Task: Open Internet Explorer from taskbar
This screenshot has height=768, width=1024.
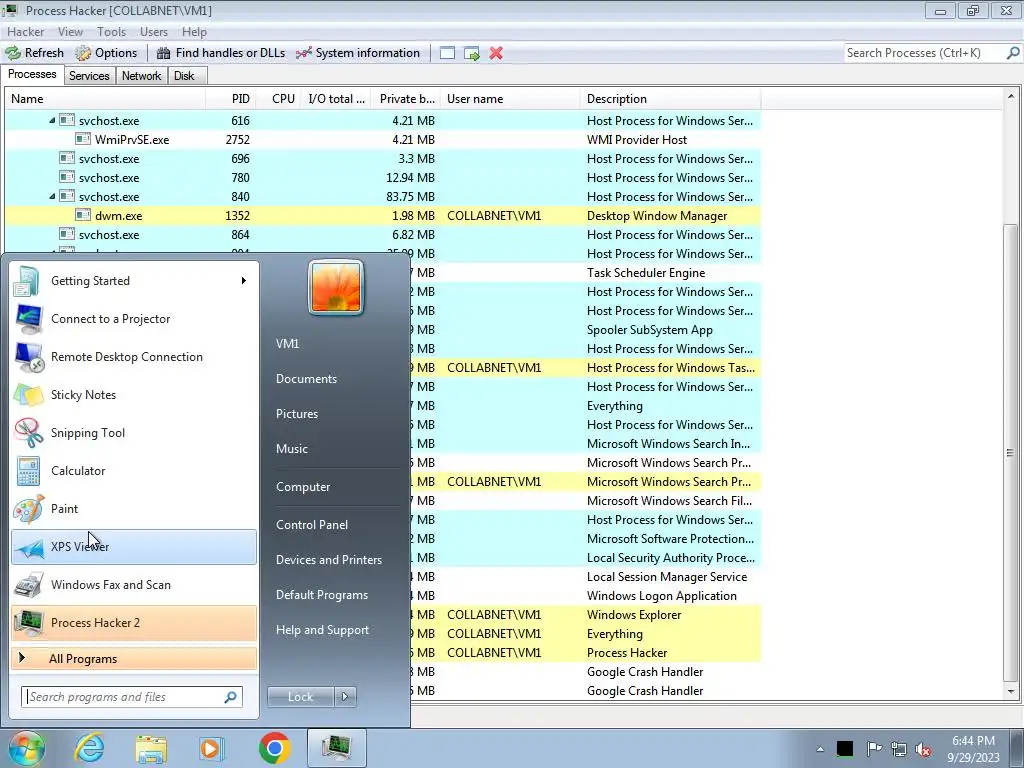Action: coord(89,748)
